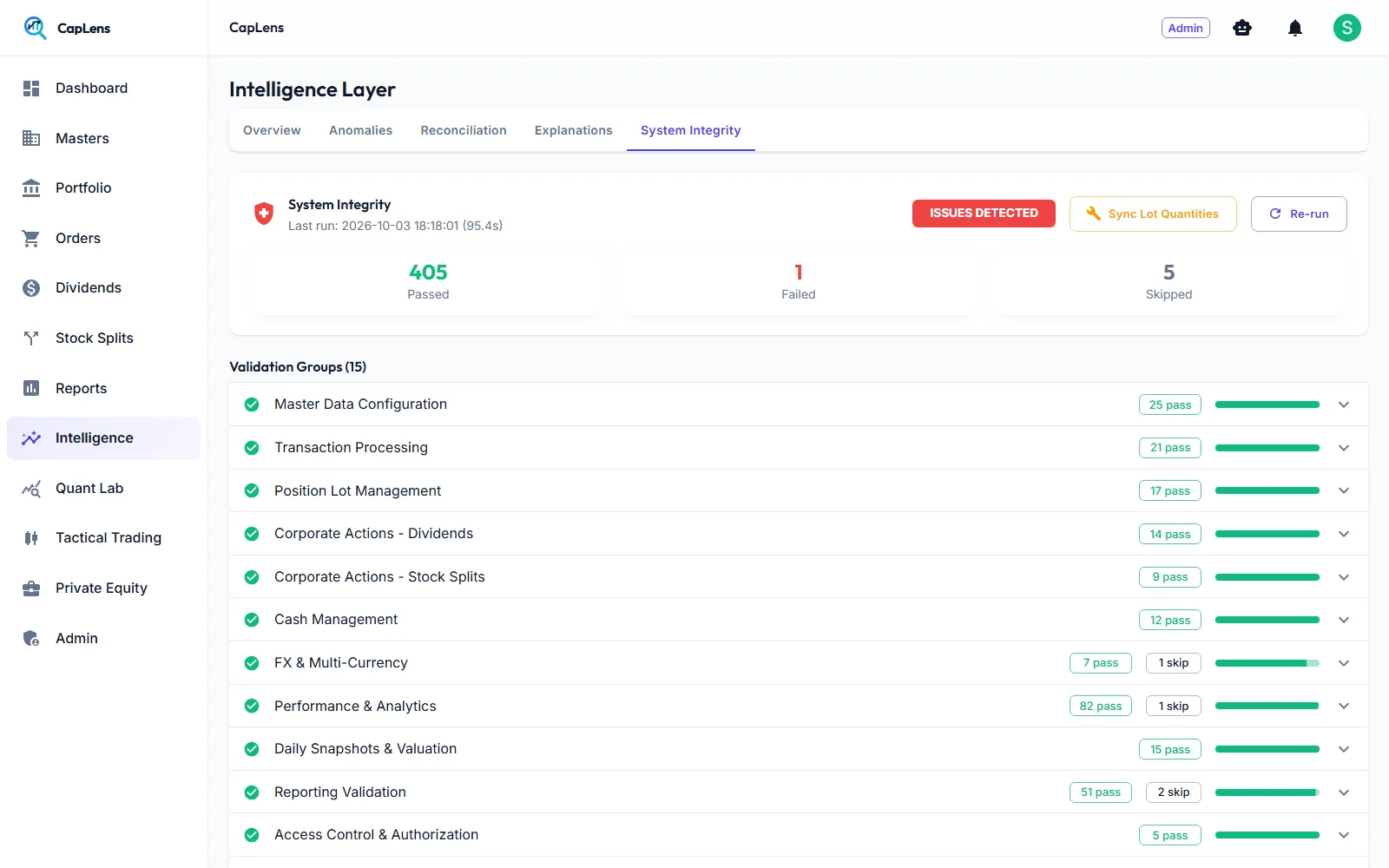Click the red System Integrity shield icon
The image size is (1389, 868).
click(264, 214)
